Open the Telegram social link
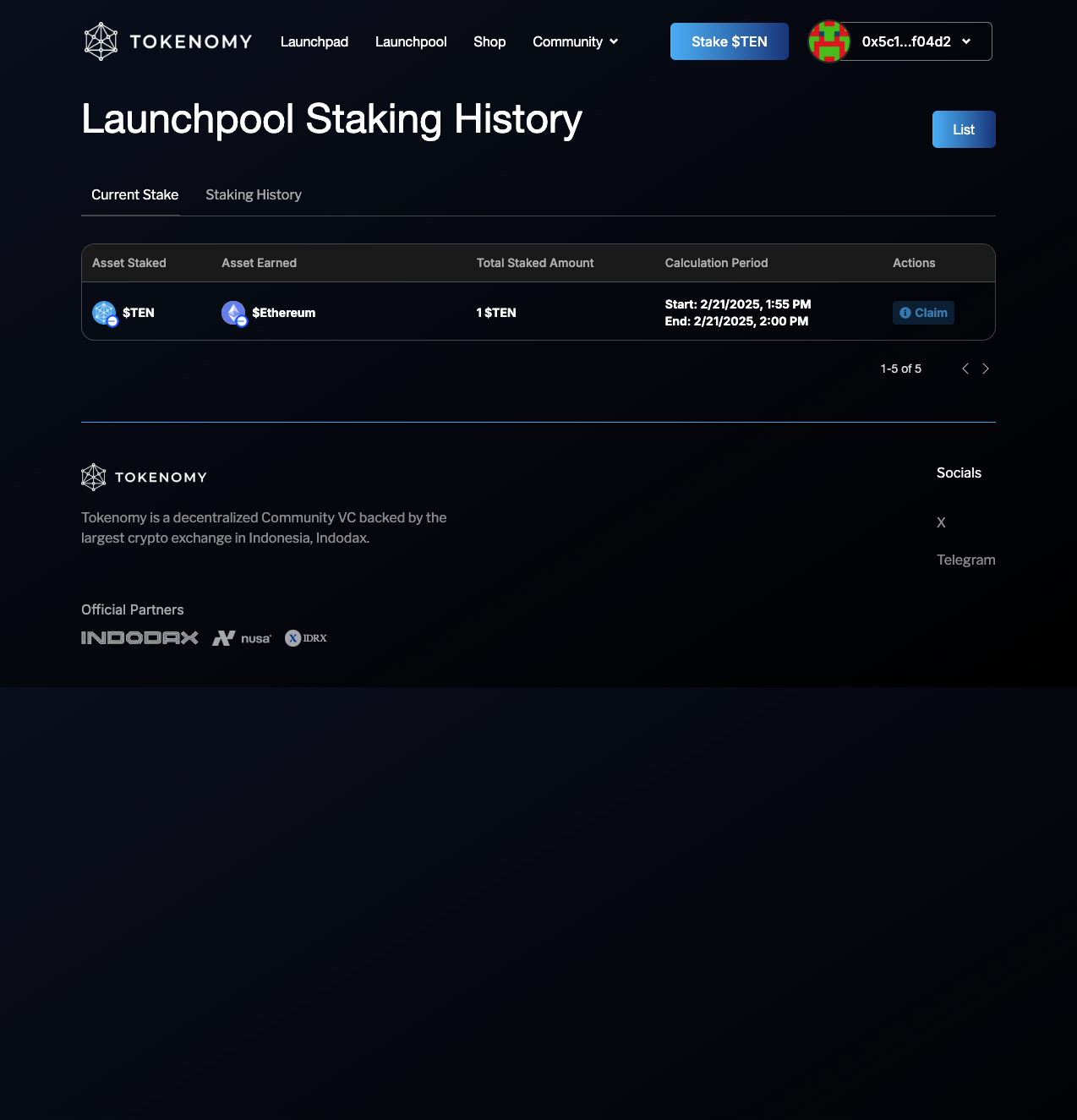 point(965,560)
